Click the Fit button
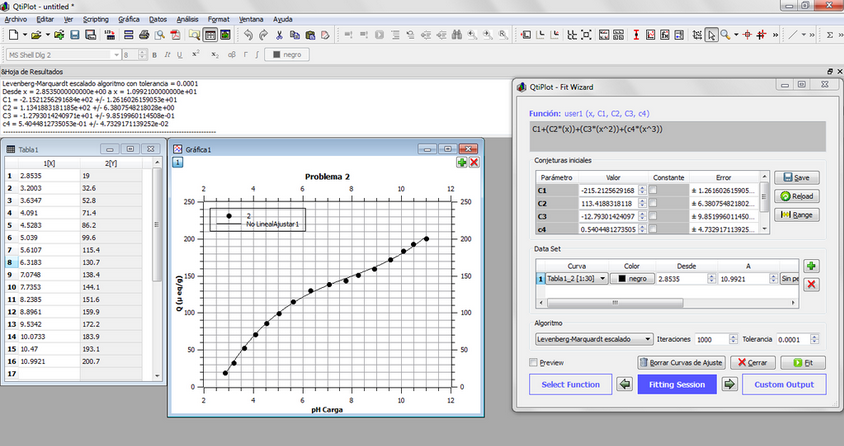The image size is (844, 446). [x=803, y=363]
